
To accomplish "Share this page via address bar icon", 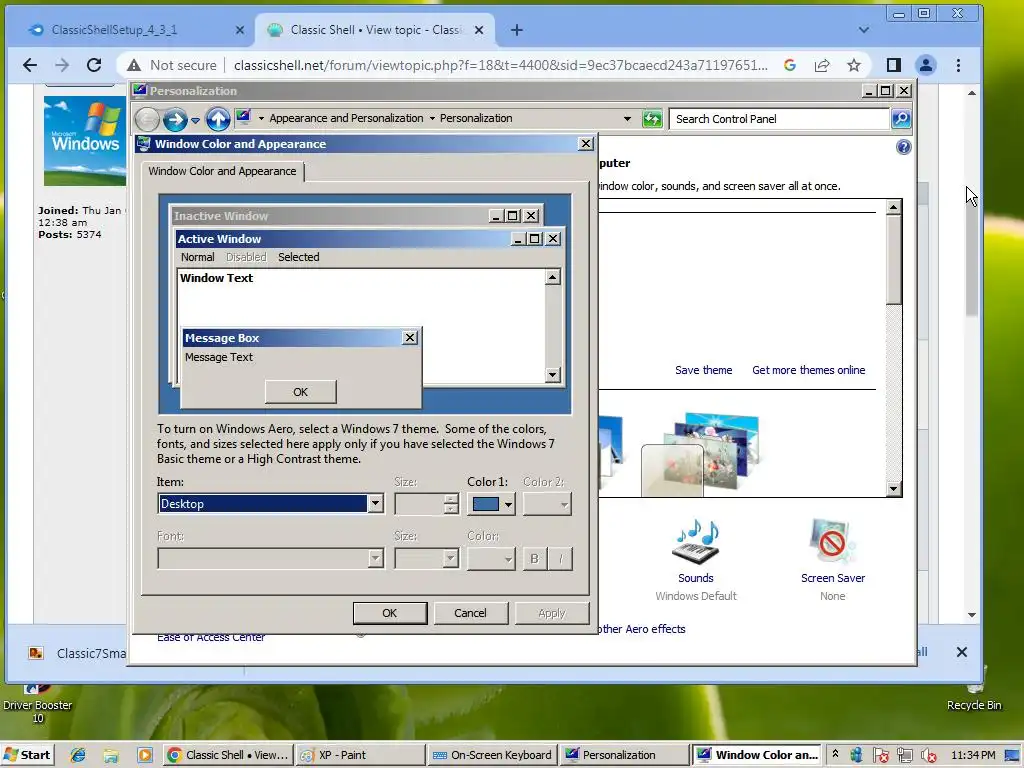I will click(x=822, y=65).
